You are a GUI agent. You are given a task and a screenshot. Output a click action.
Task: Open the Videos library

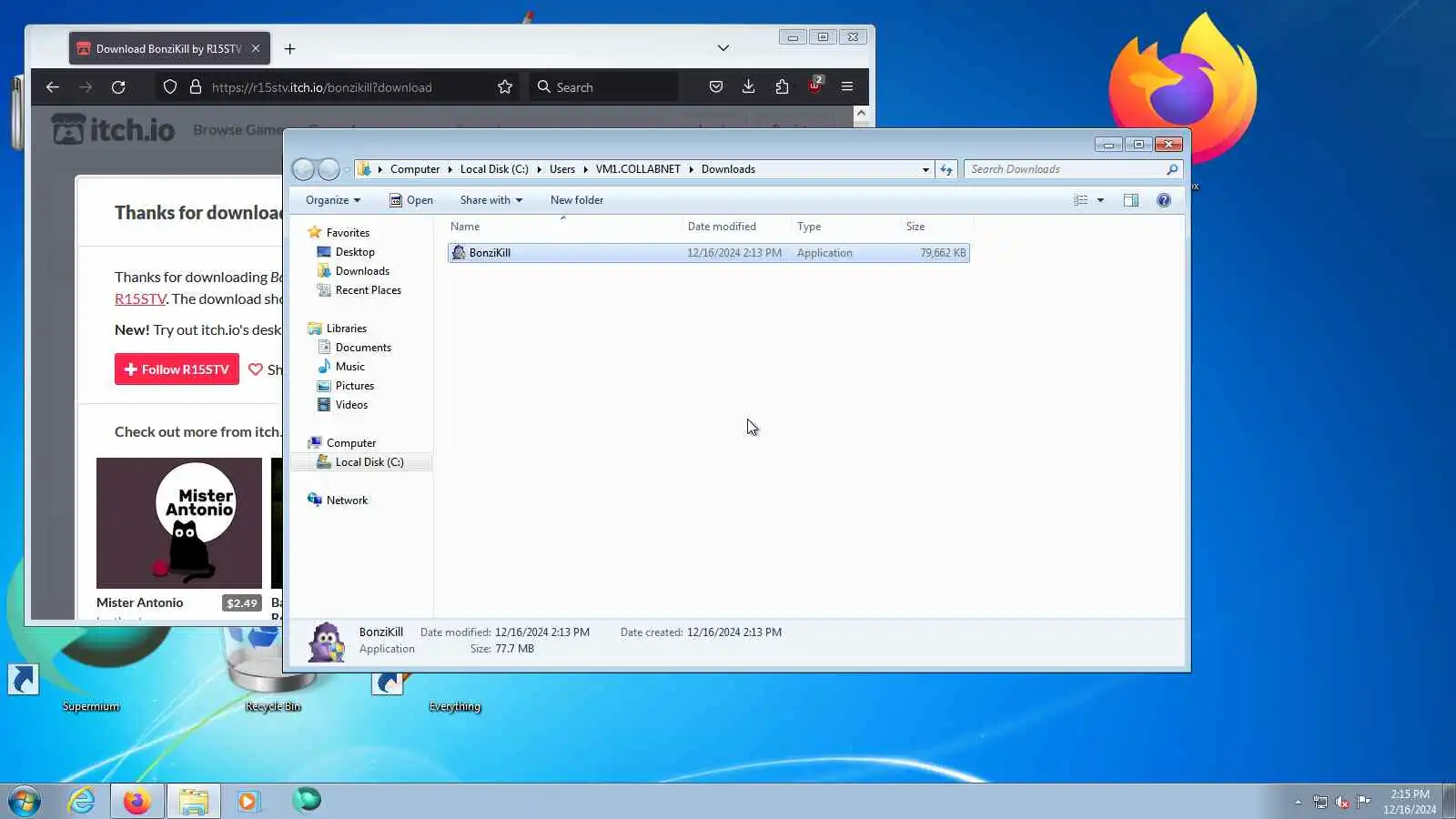tap(351, 405)
